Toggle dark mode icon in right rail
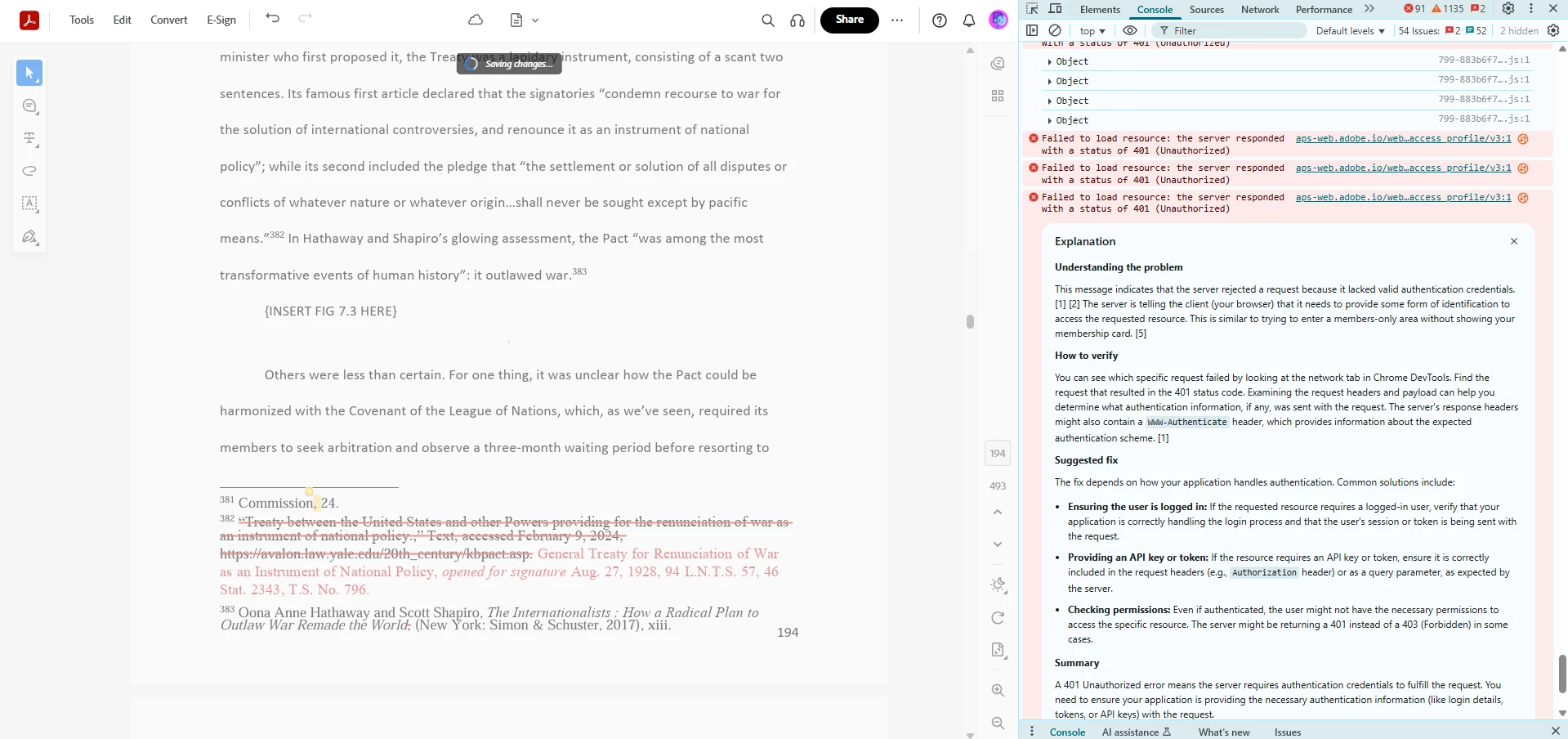Viewport: 1568px width, 739px height. point(998,584)
